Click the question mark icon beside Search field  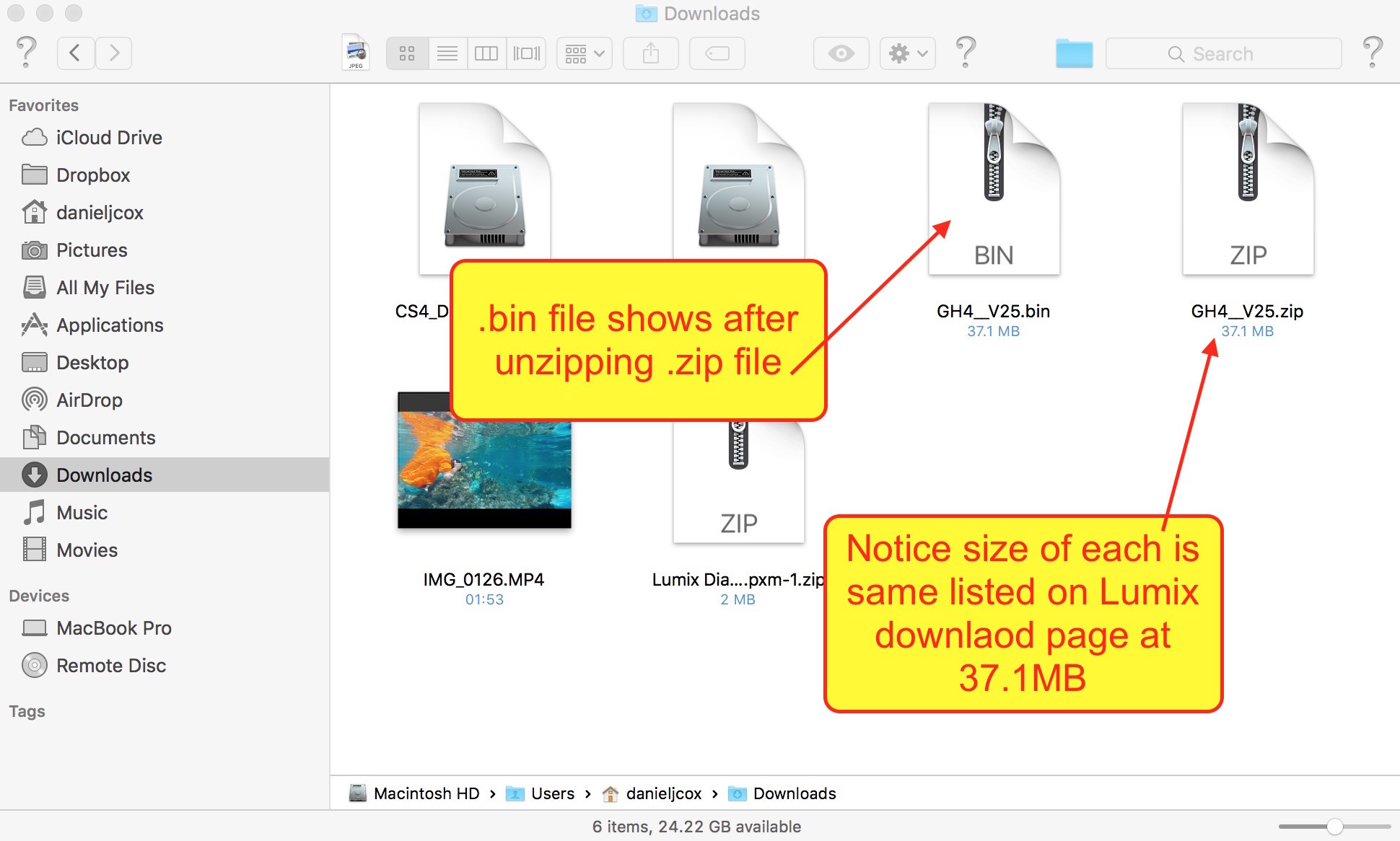point(1373,53)
